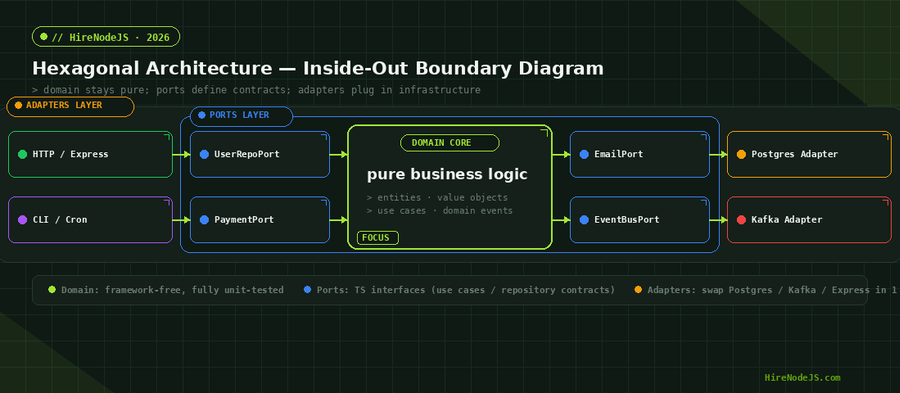Click the purple dot beside CLI / Cron
Viewport: 900px width, 393px height.
click(22, 220)
